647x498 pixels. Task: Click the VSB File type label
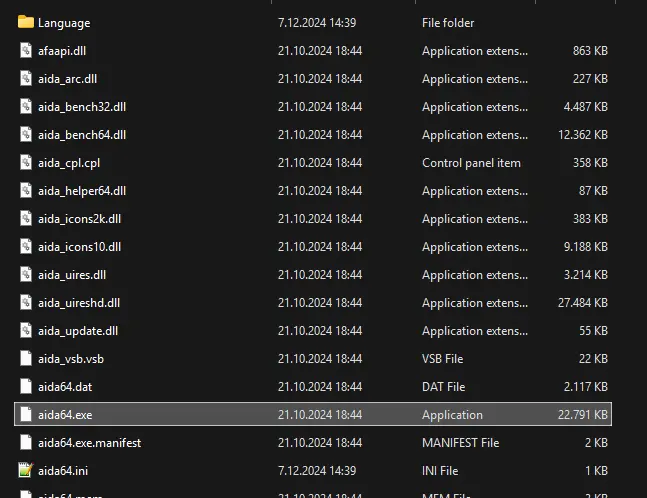[x=442, y=359]
